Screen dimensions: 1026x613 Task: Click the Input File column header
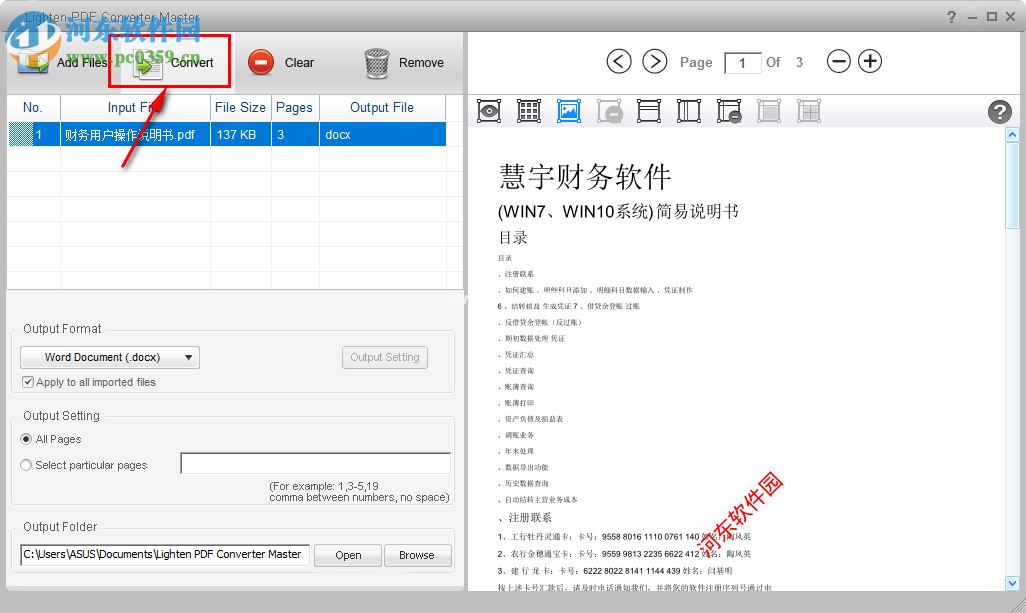[135, 107]
